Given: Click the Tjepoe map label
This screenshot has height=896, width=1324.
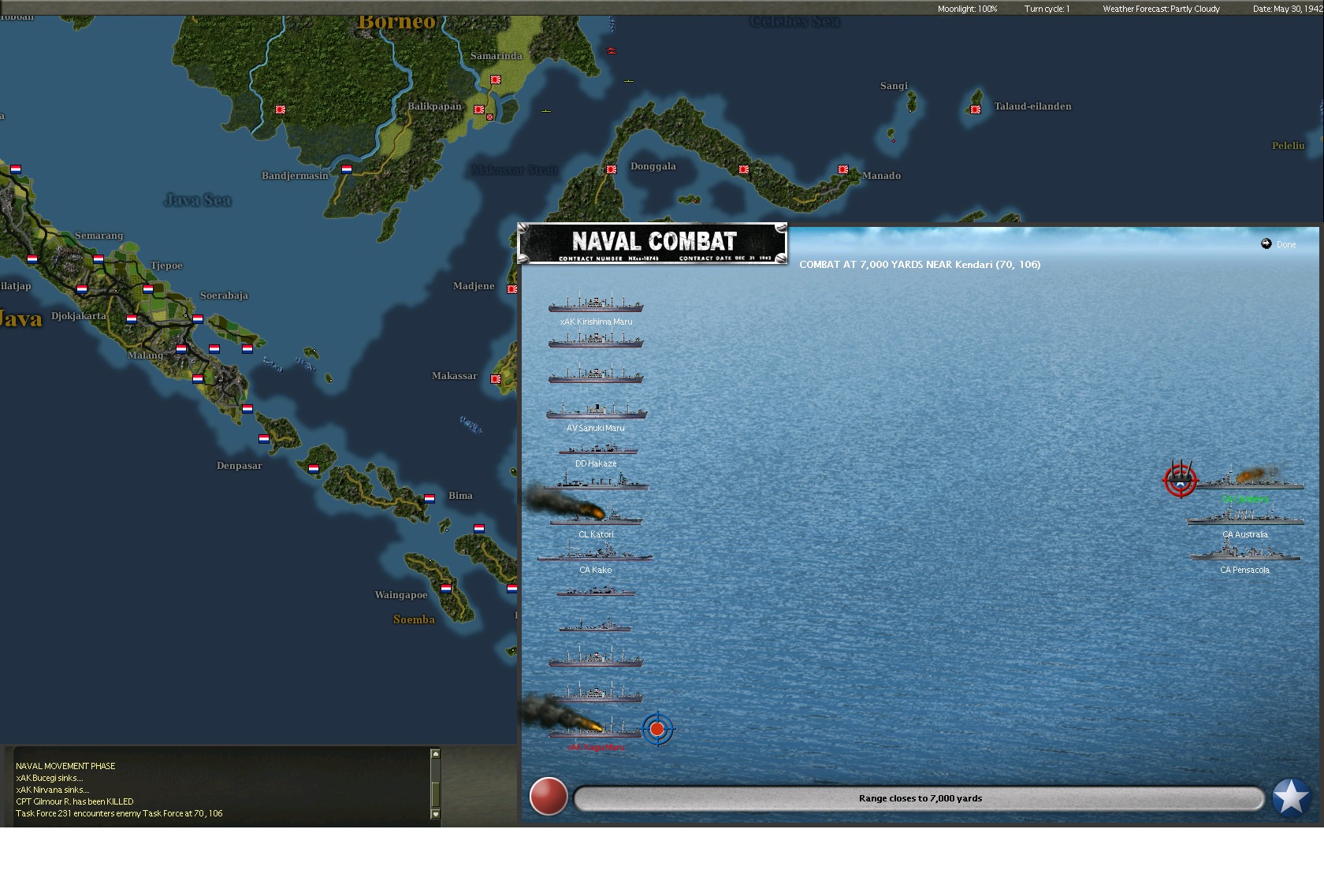Looking at the screenshot, I should pyautogui.click(x=166, y=266).
